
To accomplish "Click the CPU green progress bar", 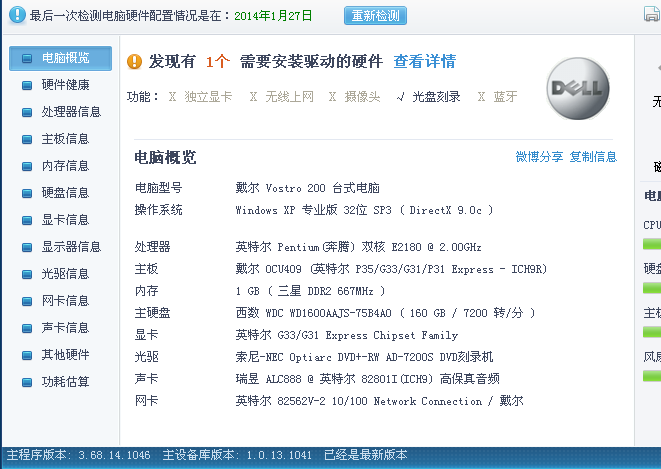I will tap(652, 244).
